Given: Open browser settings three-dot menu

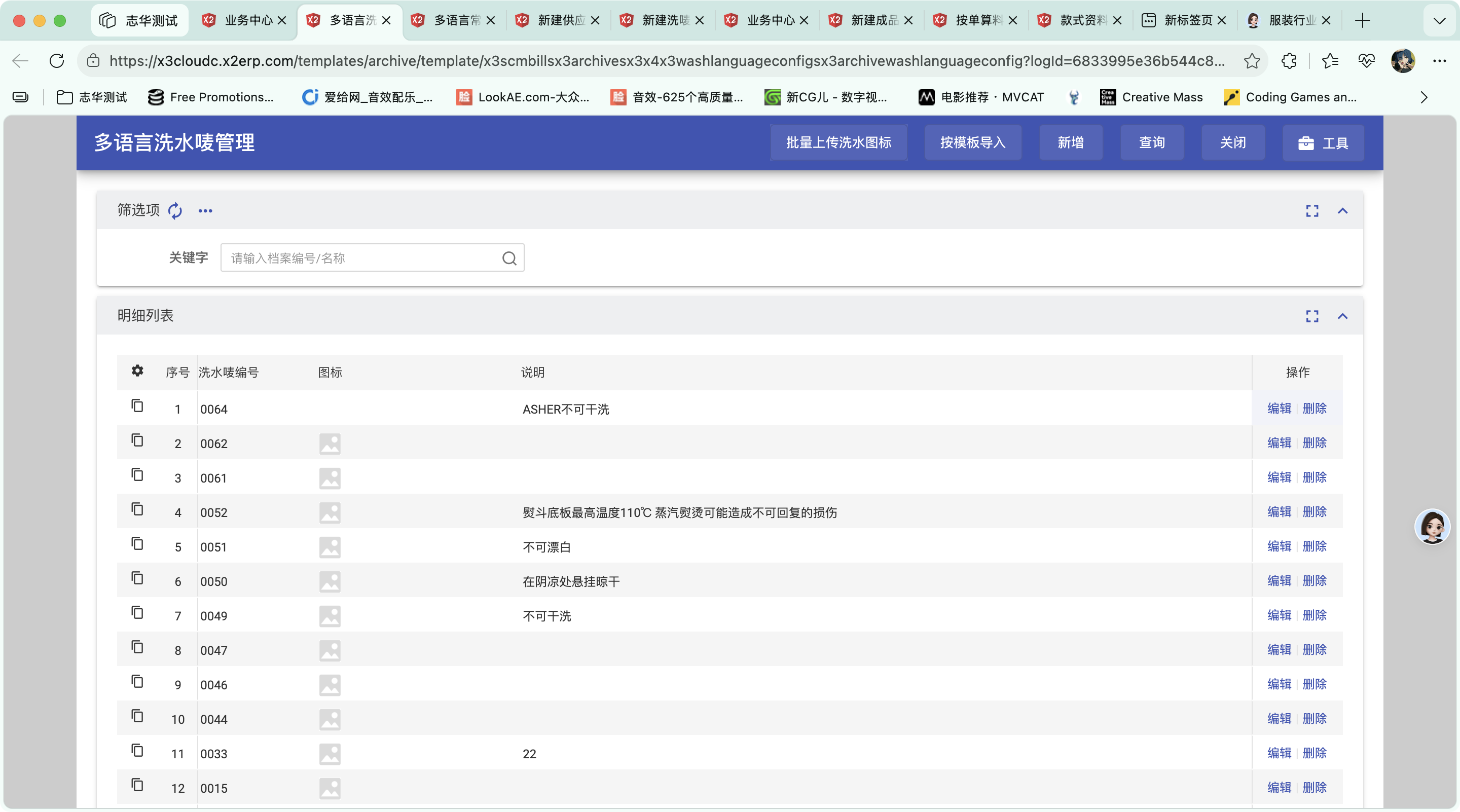Looking at the screenshot, I should 1440,61.
